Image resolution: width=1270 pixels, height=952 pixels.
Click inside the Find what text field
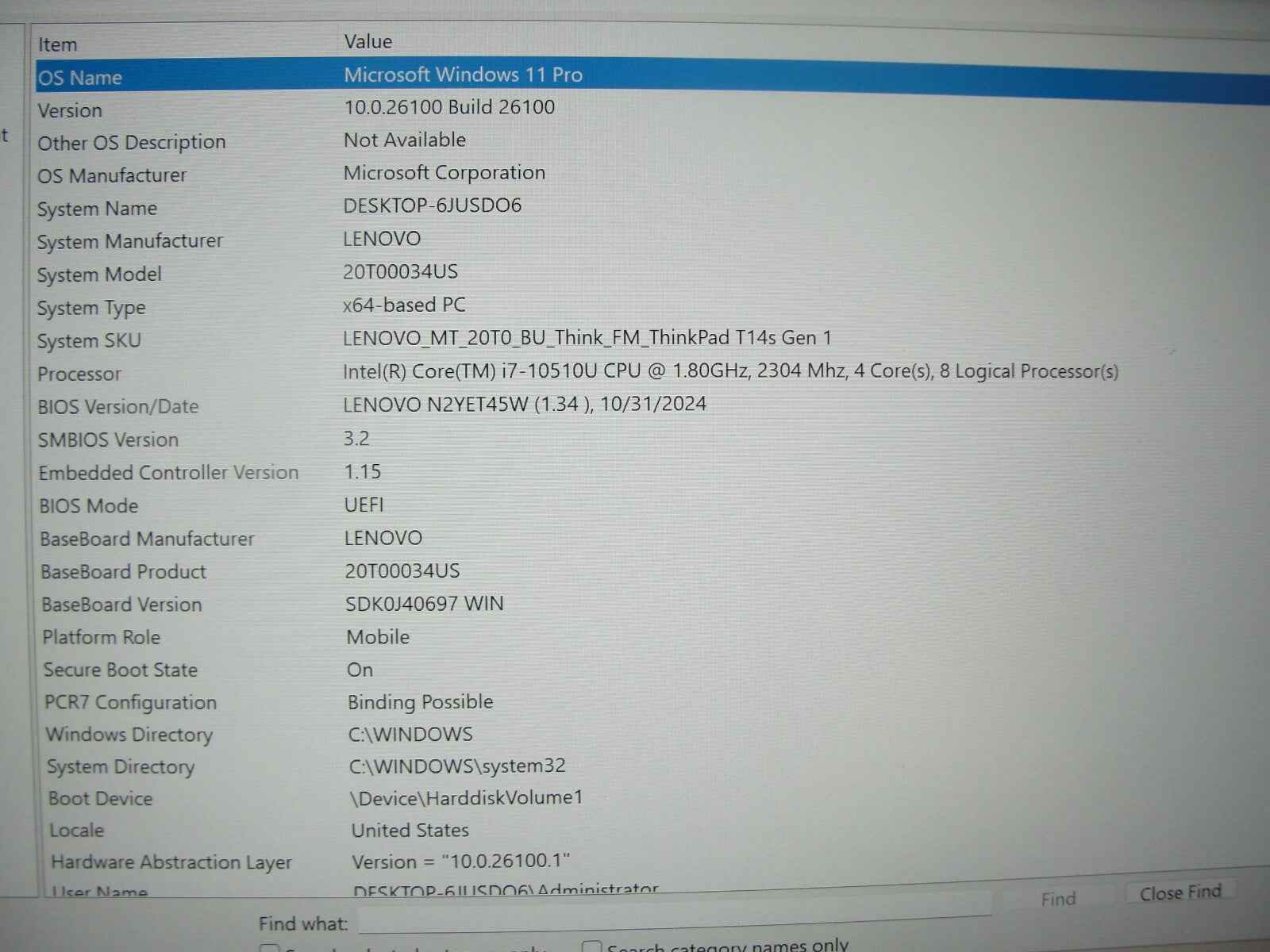(x=635, y=920)
